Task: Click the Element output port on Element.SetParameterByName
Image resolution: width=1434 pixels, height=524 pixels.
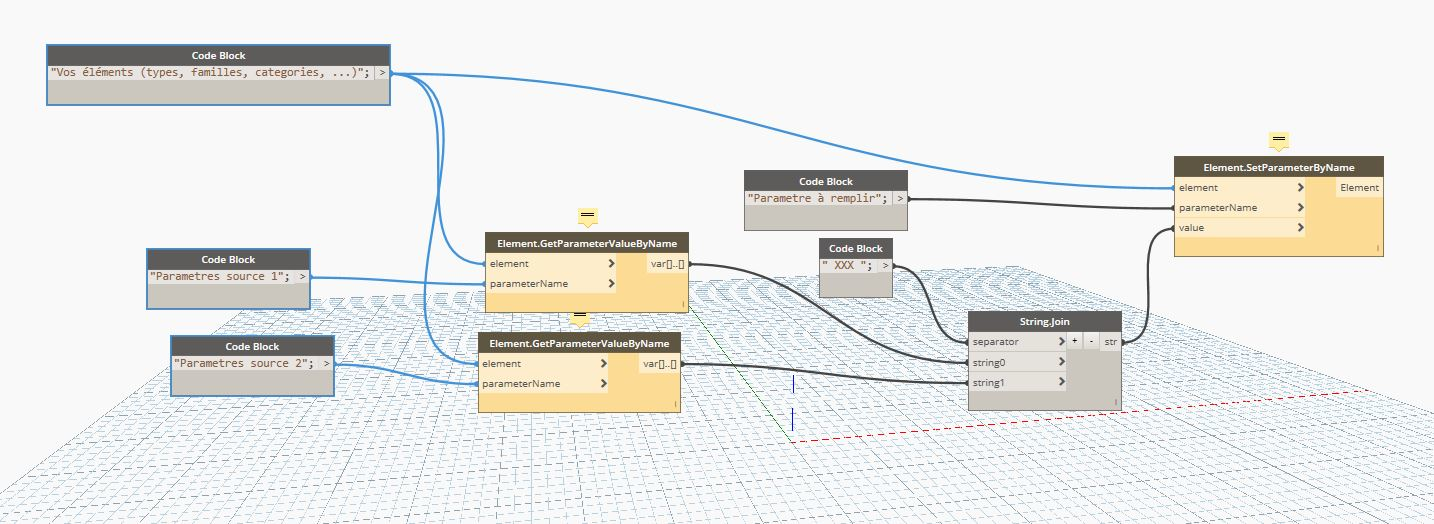Action: (x=1359, y=188)
